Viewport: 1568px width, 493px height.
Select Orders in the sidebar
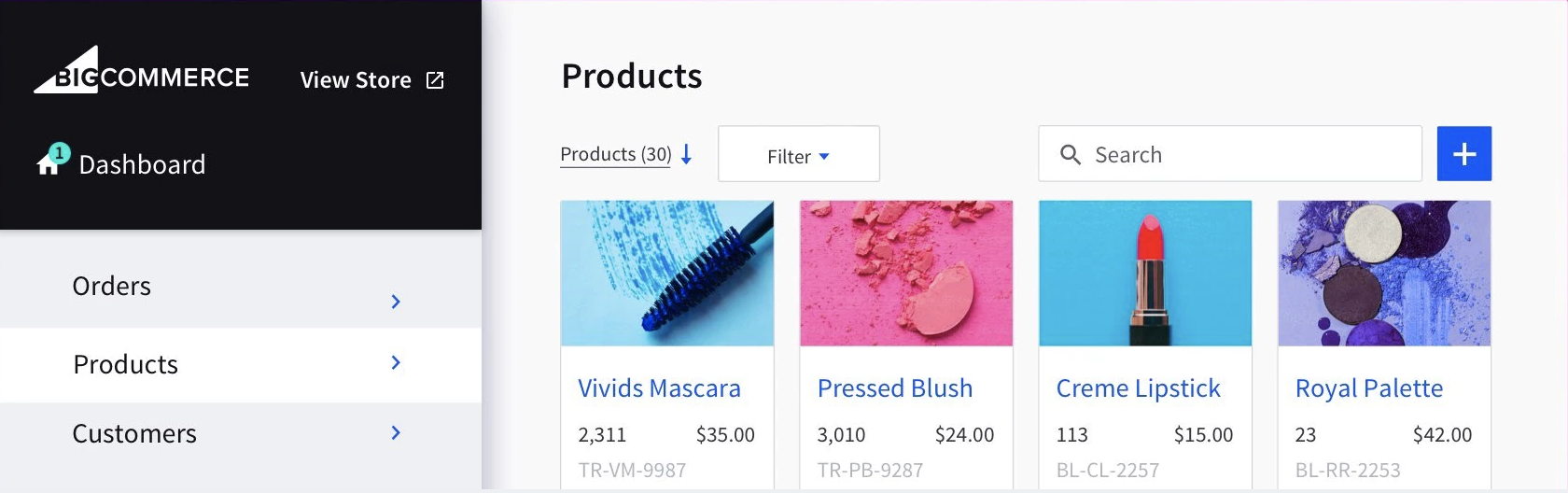coord(112,287)
